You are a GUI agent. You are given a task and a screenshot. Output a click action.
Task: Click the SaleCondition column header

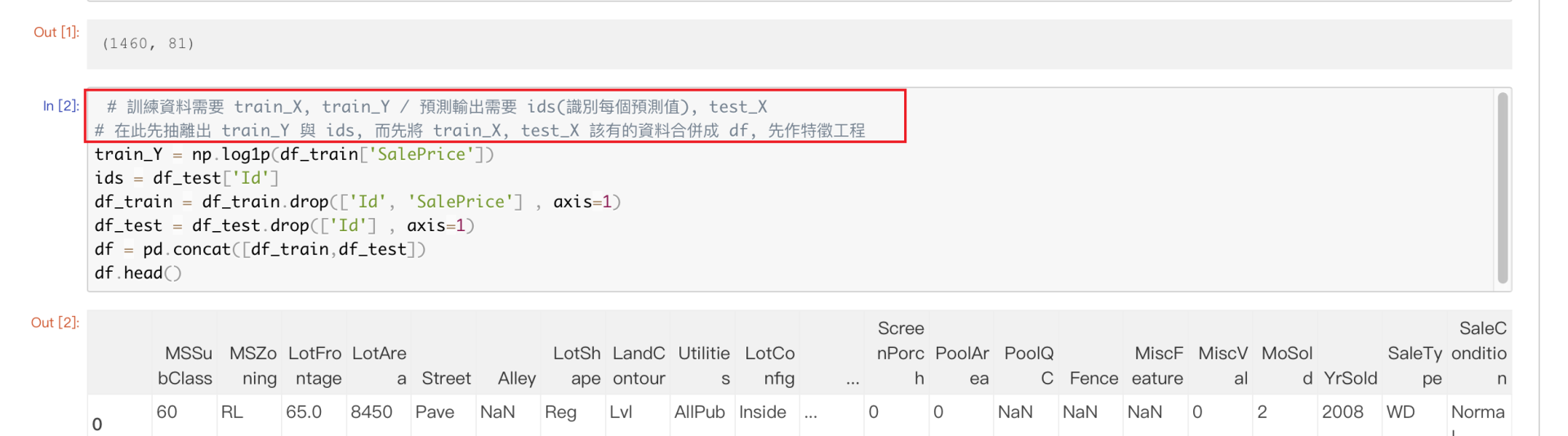[x=1479, y=354]
